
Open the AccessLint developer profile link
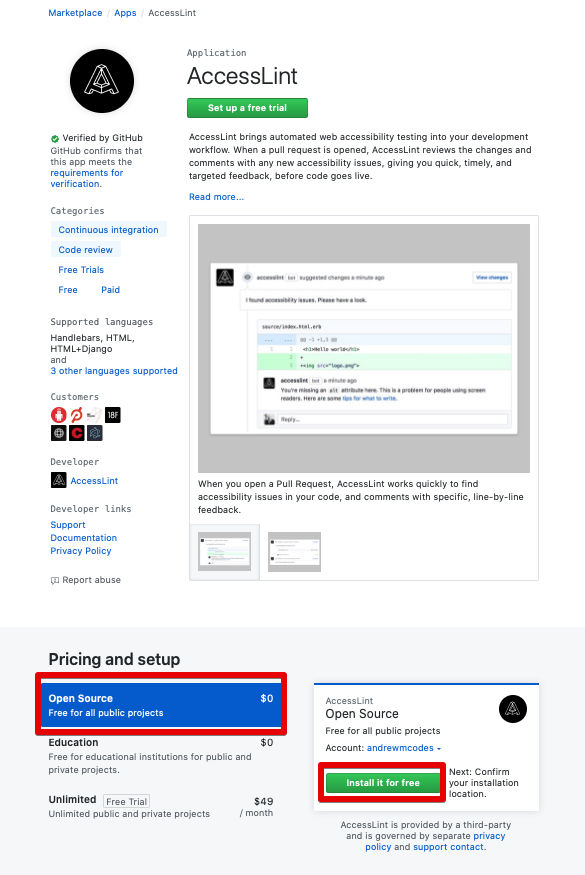[x=94, y=480]
